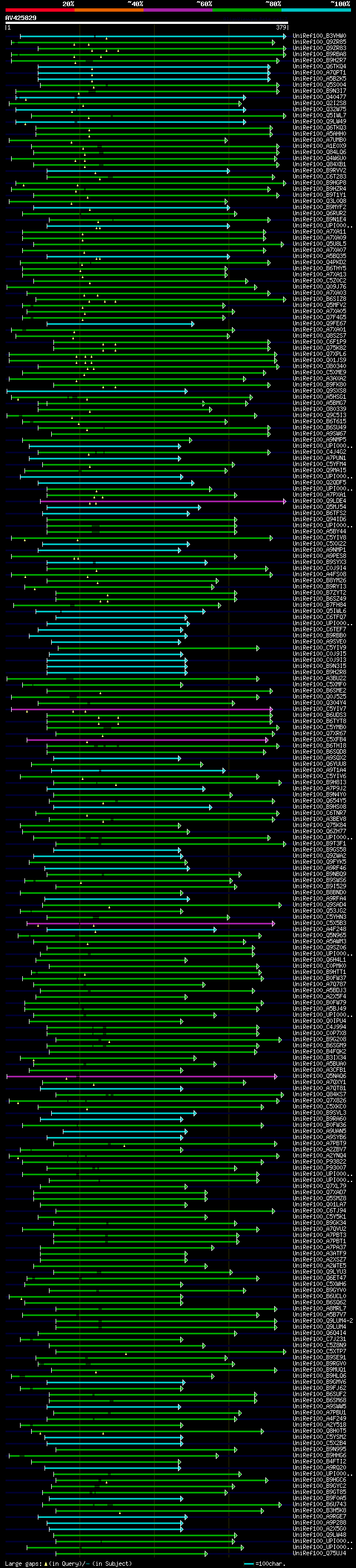Follow the UniRef100_Q2I2S8 link
This screenshot has width=356, height=1568.
[x=319, y=103]
